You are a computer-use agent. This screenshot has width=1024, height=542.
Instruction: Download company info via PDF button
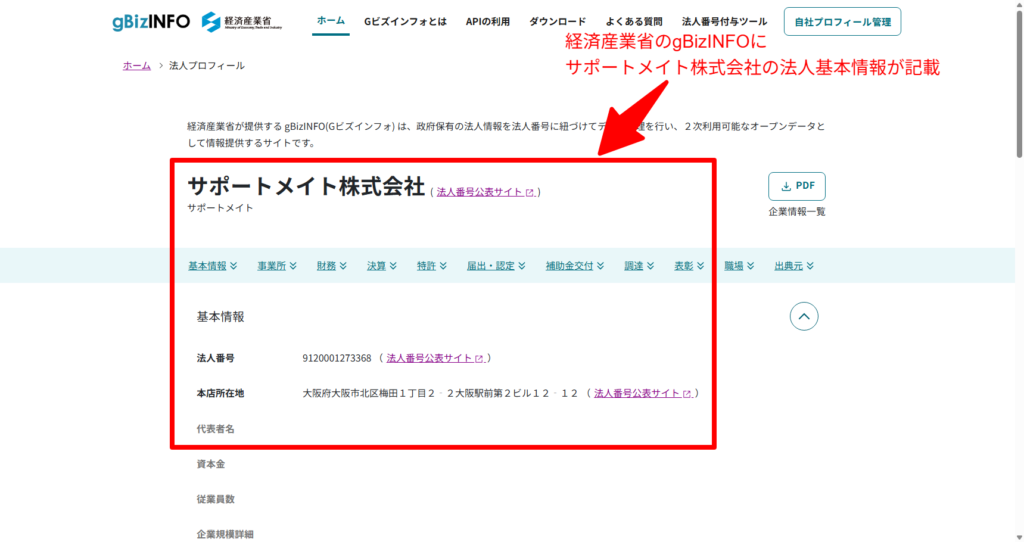[x=797, y=186]
